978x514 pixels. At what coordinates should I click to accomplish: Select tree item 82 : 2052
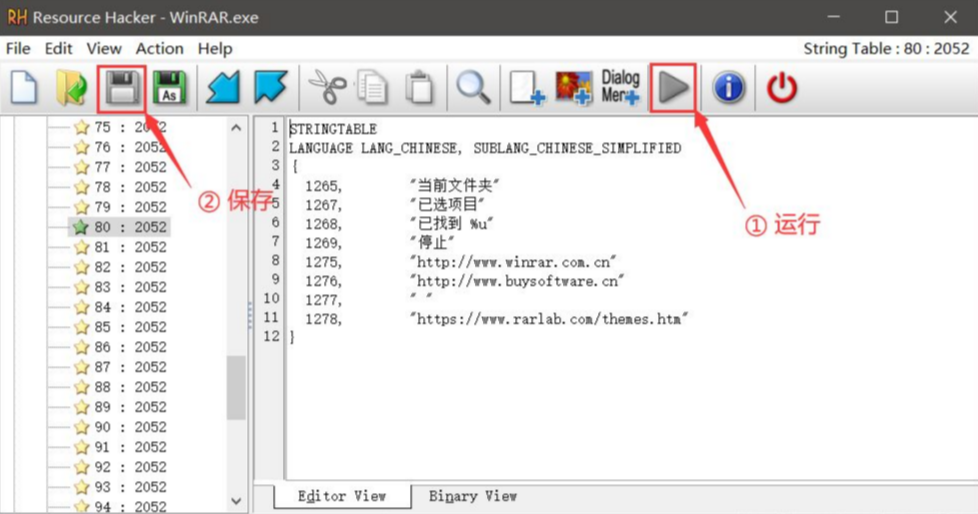point(120,267)
